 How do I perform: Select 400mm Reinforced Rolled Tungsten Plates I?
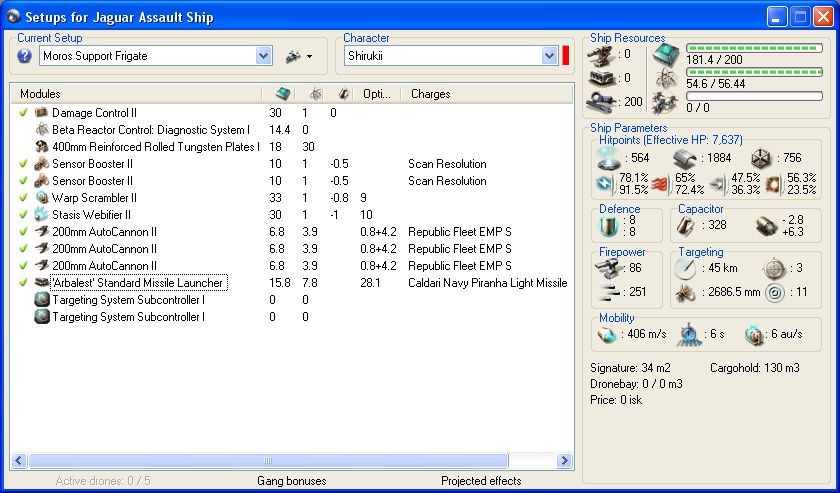[156, 147]
